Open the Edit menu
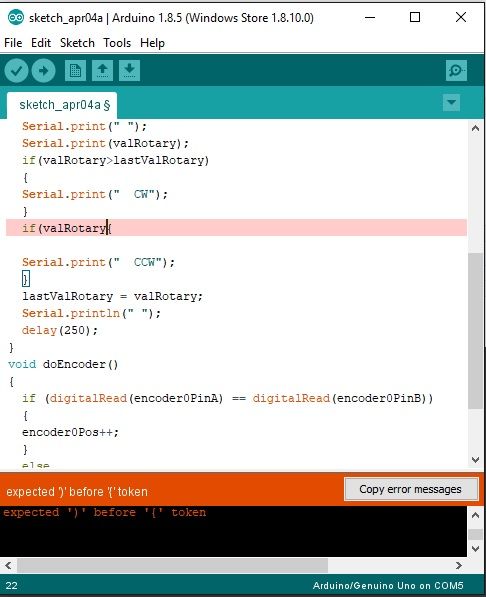Screen dimensions: 486x597 [41, 43]
